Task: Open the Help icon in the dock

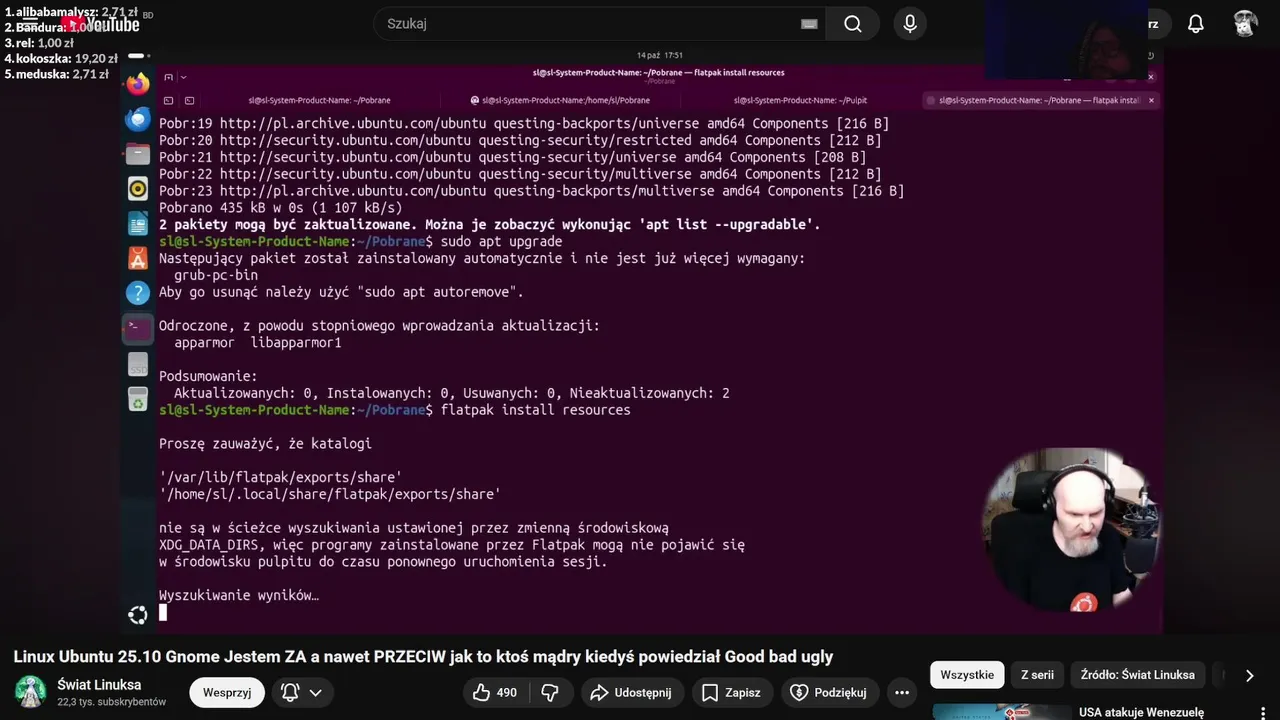Action: (x=138, y=293)
